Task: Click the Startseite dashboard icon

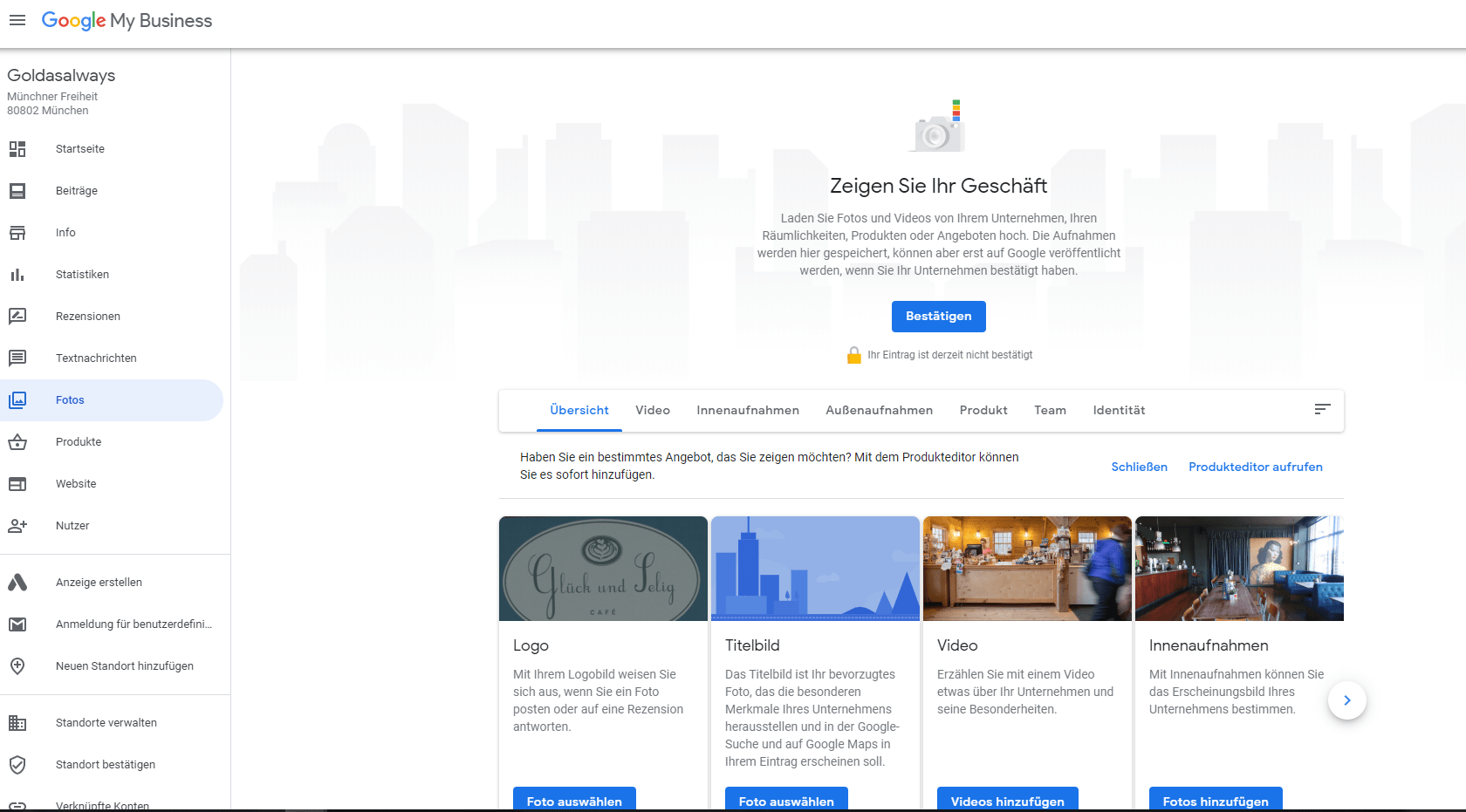Action: (17, 149)
